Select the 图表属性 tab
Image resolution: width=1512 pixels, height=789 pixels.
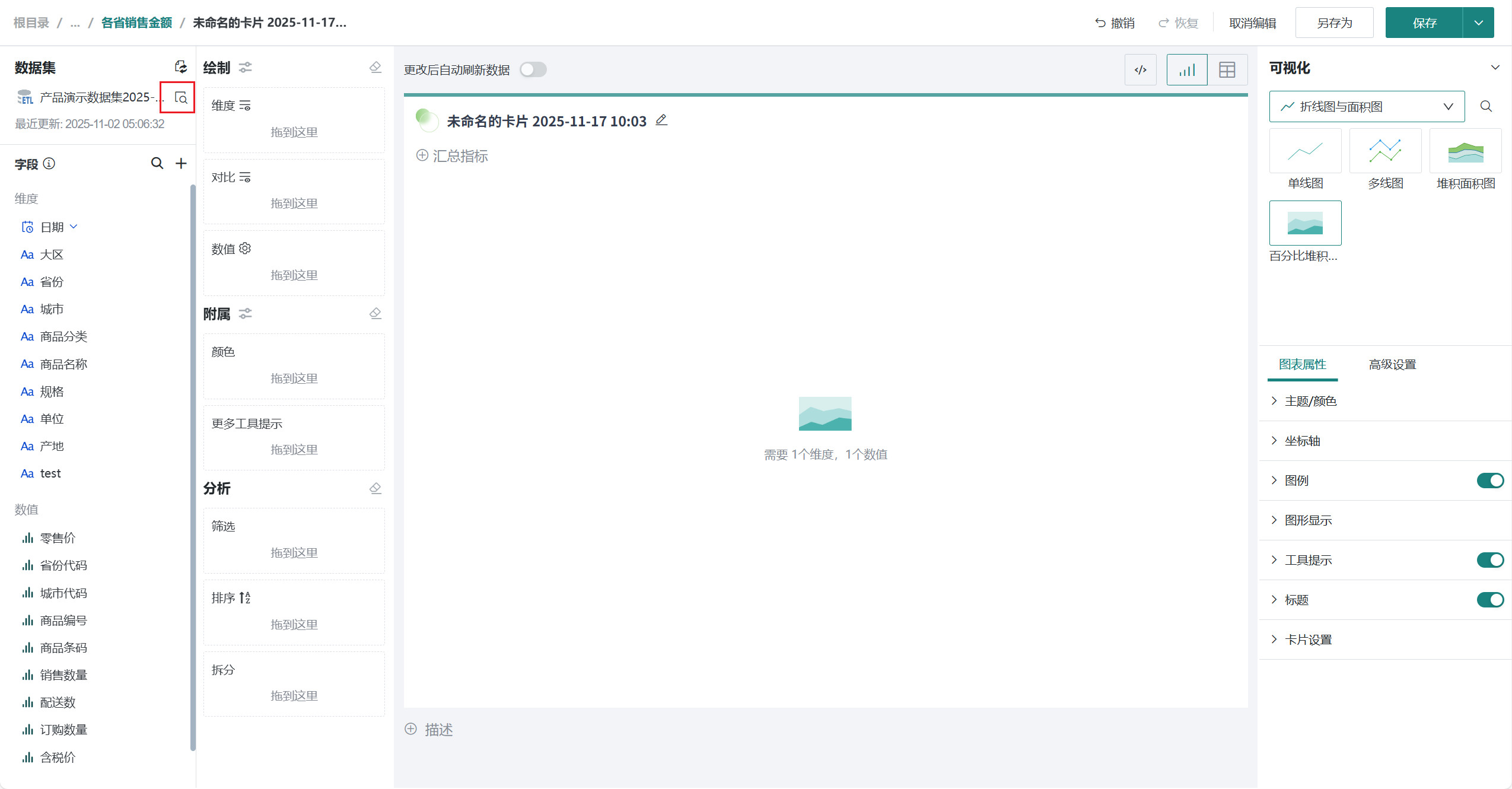1302,364
